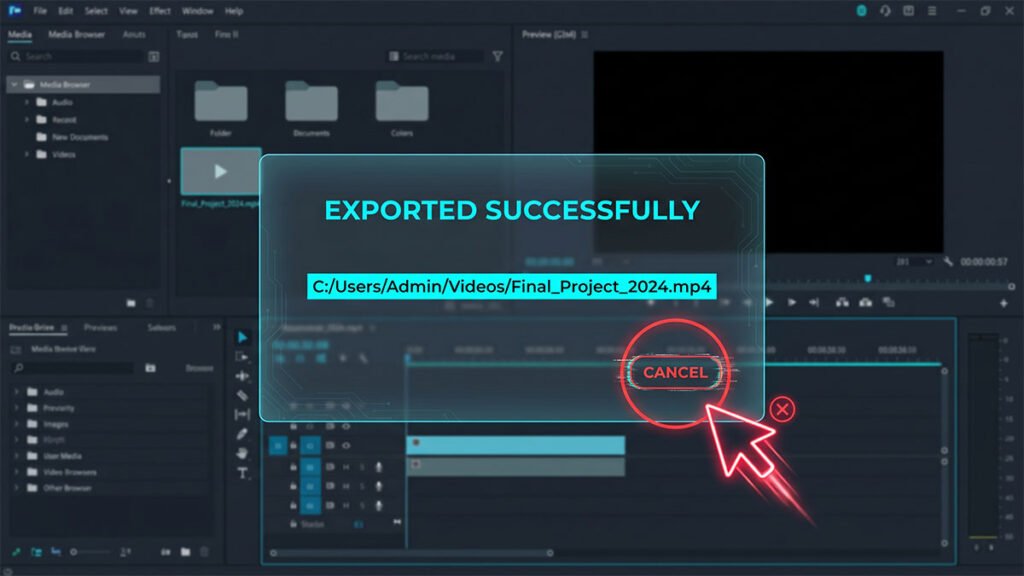Click Browse text beside lower search field
1024x576 pixels.
(x=199, y=368)
